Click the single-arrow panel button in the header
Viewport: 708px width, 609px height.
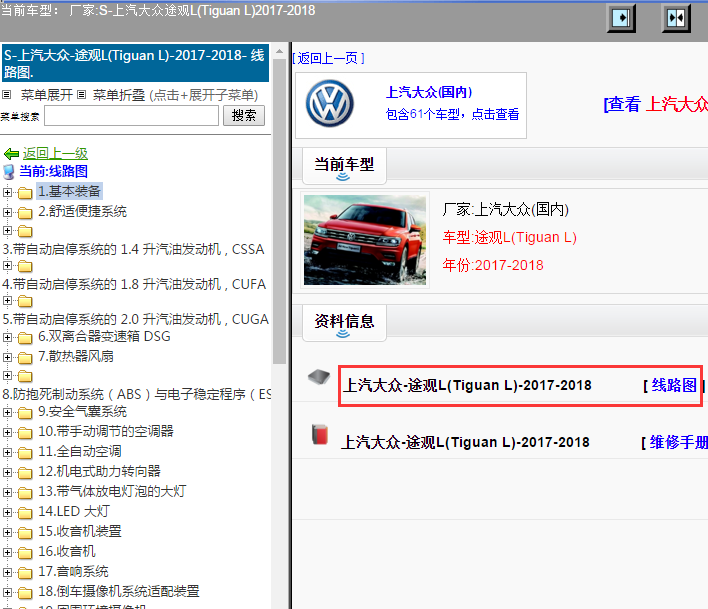coord(621,18)
